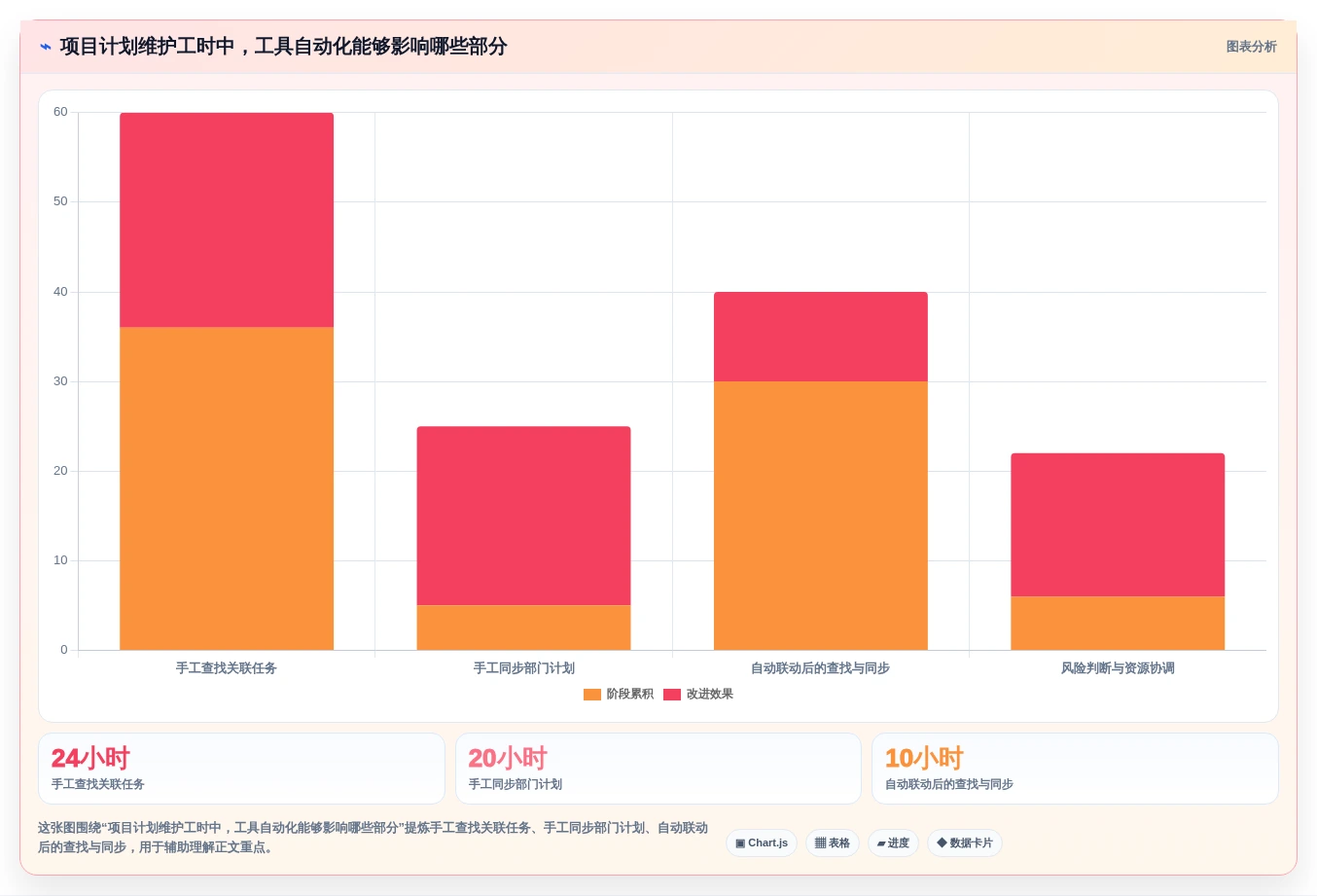
Task: Click the x-axis label 风险判断与资源协调
Action: pyautogui.click(x=1118, y=668)
